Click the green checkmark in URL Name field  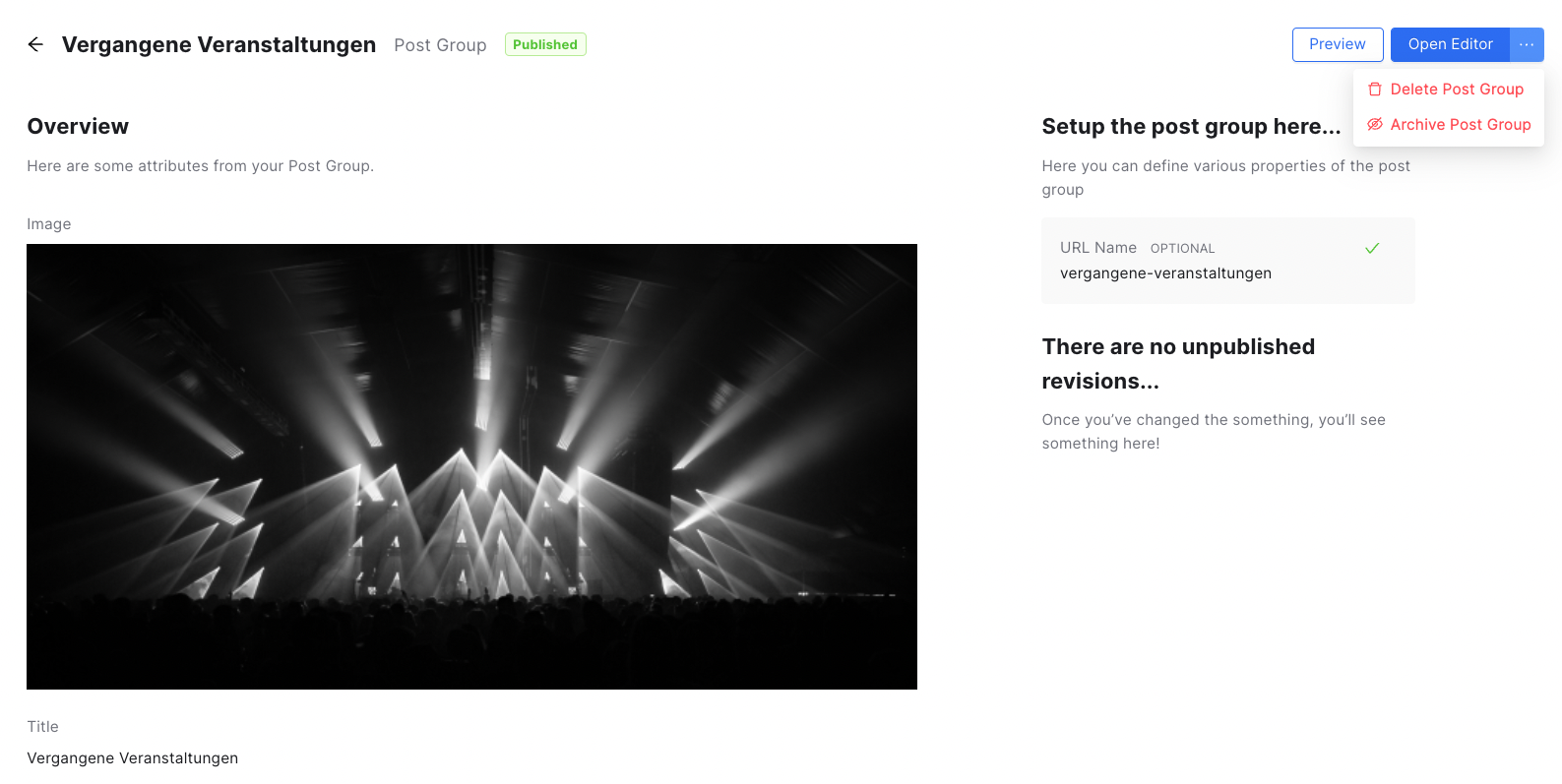(1371, 248)
